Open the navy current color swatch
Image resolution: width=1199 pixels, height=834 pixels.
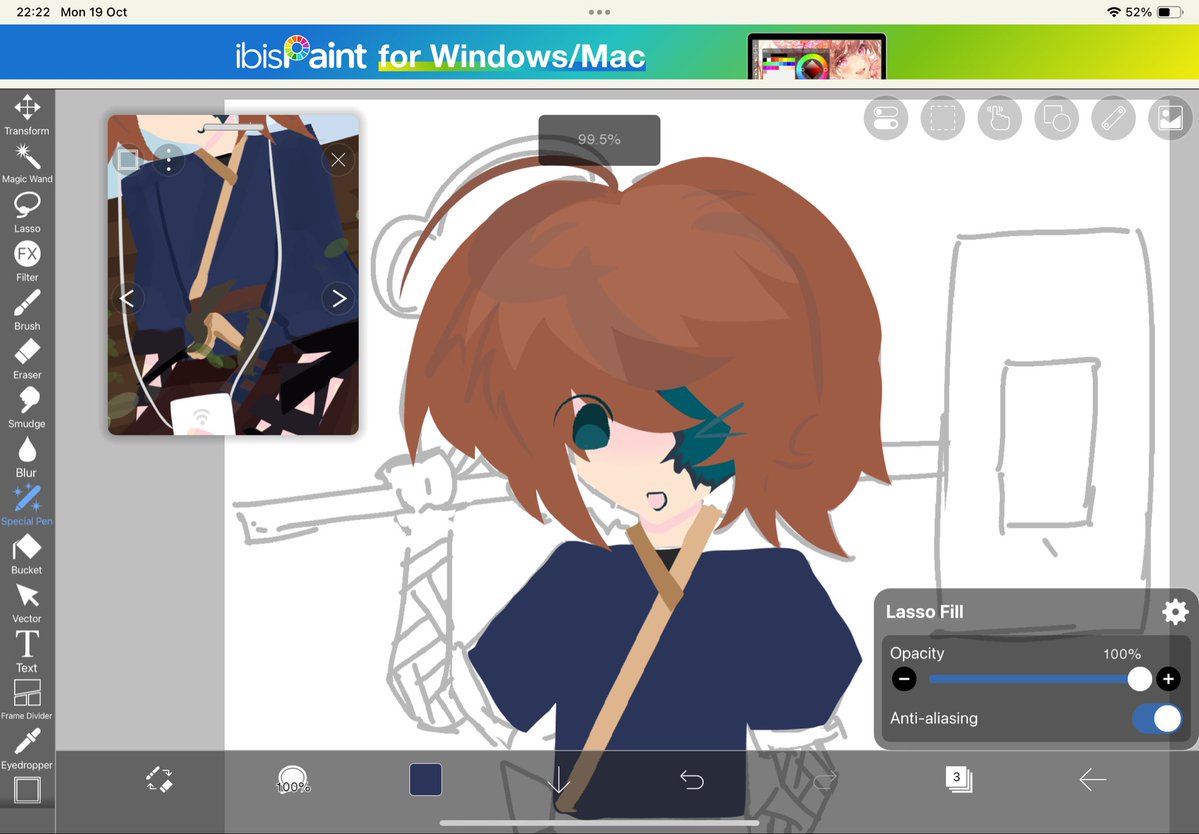pos(425,780)
